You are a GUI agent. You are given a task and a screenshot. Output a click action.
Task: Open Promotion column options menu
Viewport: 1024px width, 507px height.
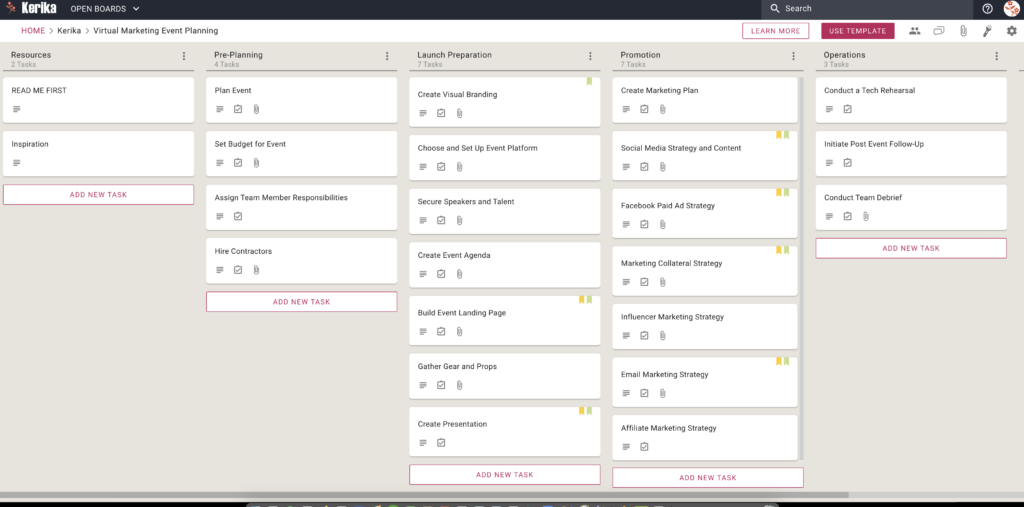point(793,56)
